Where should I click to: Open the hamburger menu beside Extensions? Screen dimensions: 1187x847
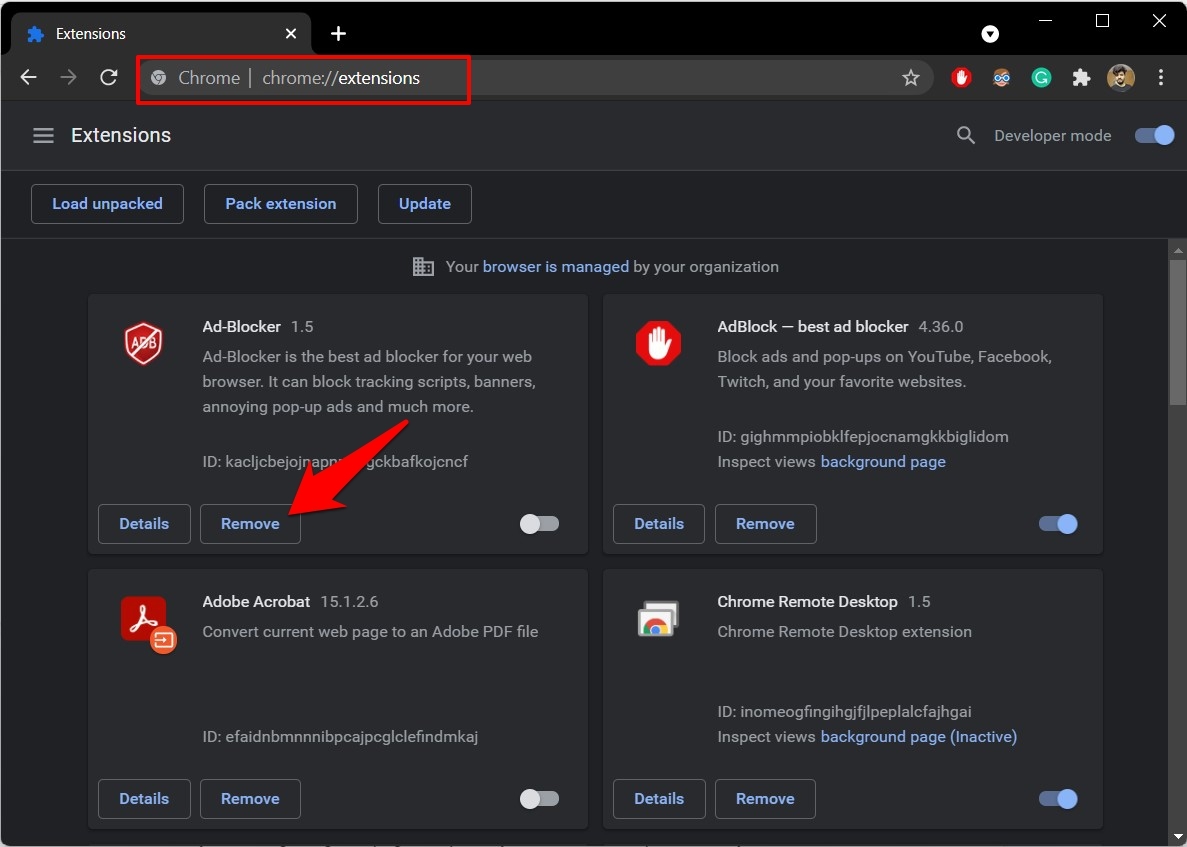click(43, 135)
